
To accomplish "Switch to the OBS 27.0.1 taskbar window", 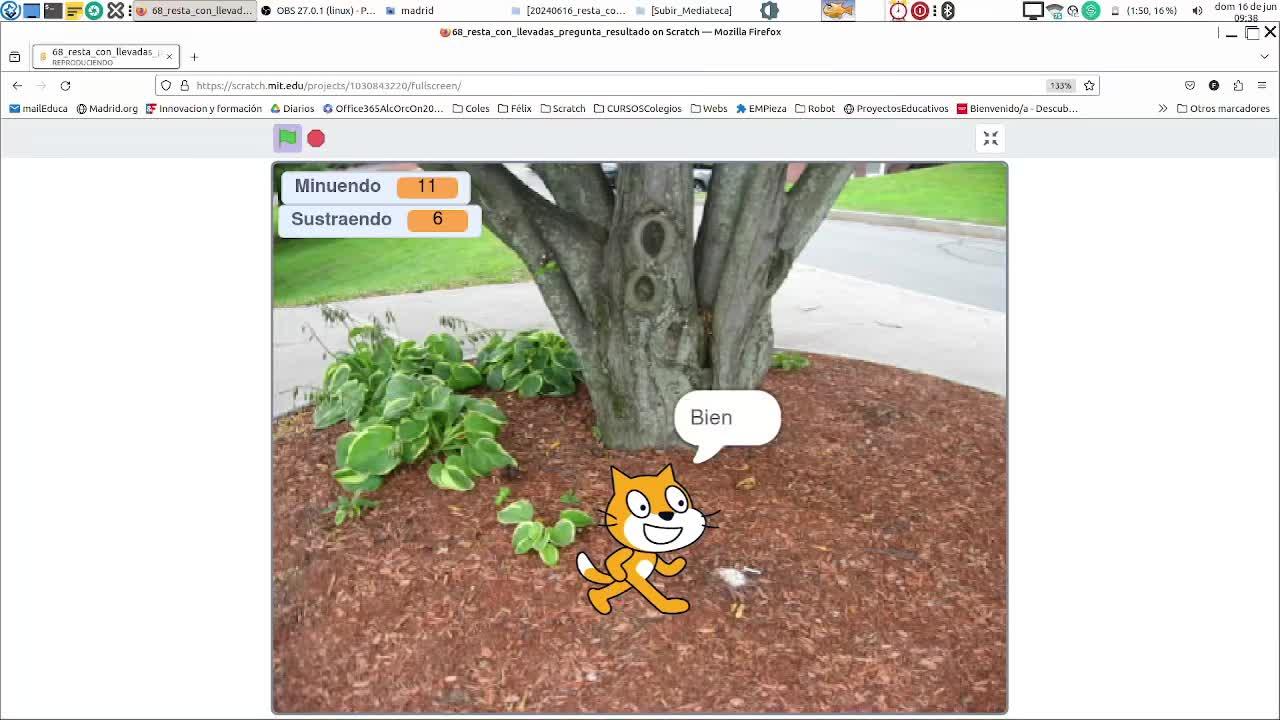I will point(318,11).
